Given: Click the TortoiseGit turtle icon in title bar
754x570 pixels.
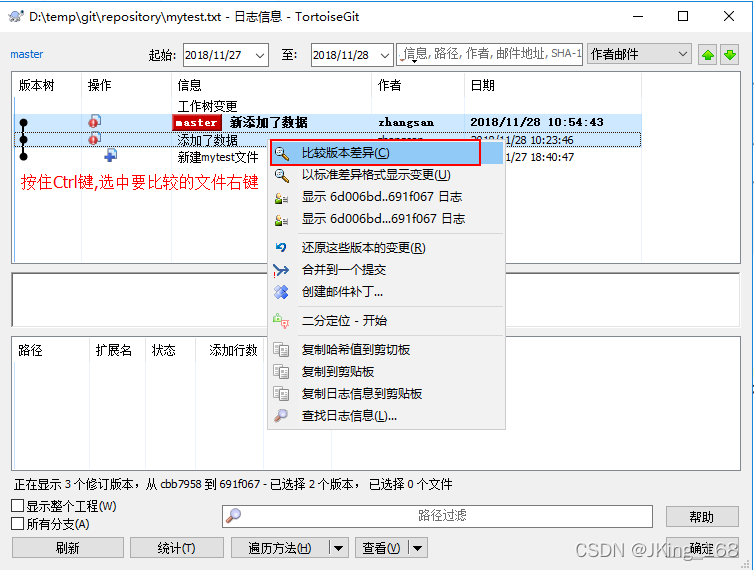Looking at the screenshot, I should coord(16,16).
